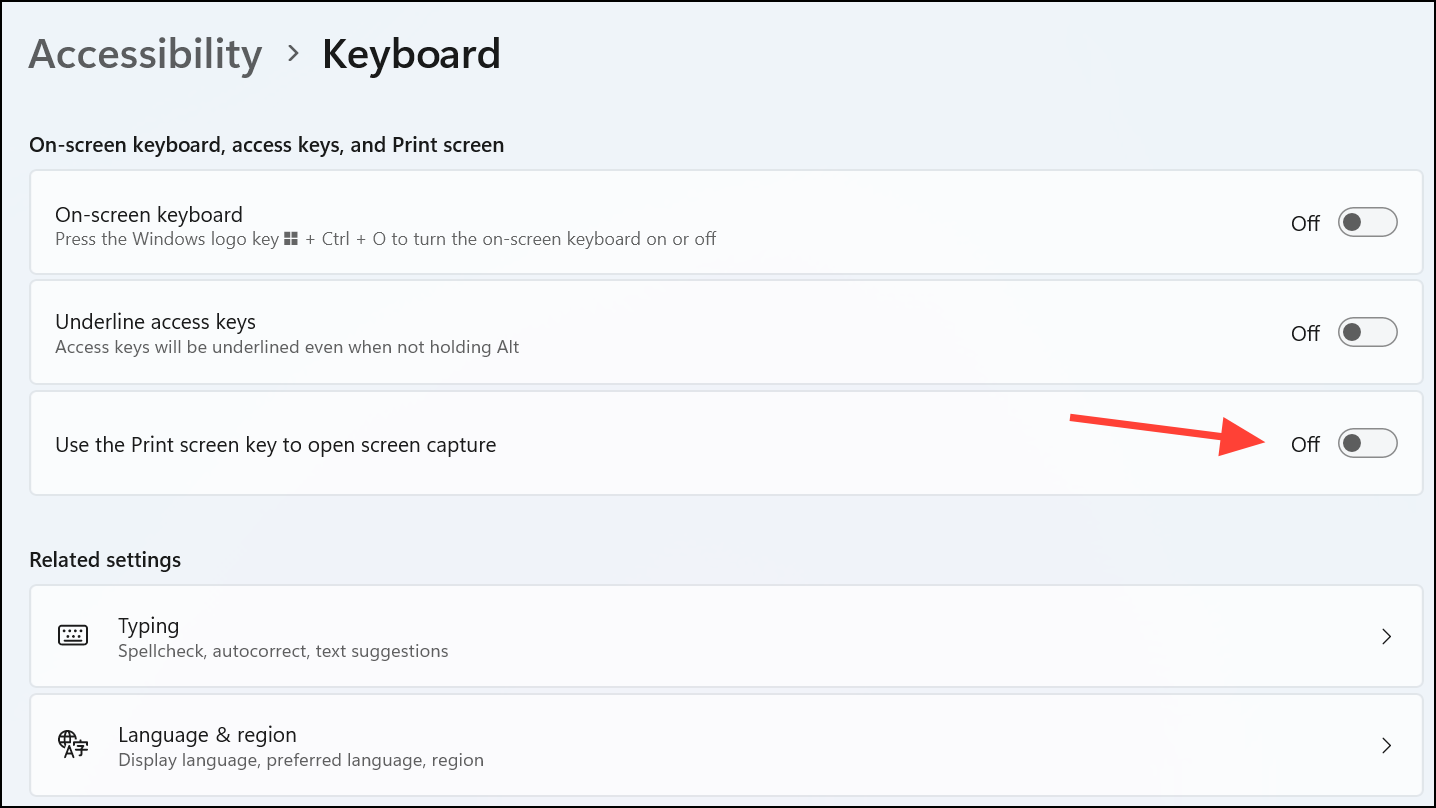The width and height of the screenshot is (1436, 808).
Task: Click the language globe icon beside Language & region
Action: pos(72,745)
